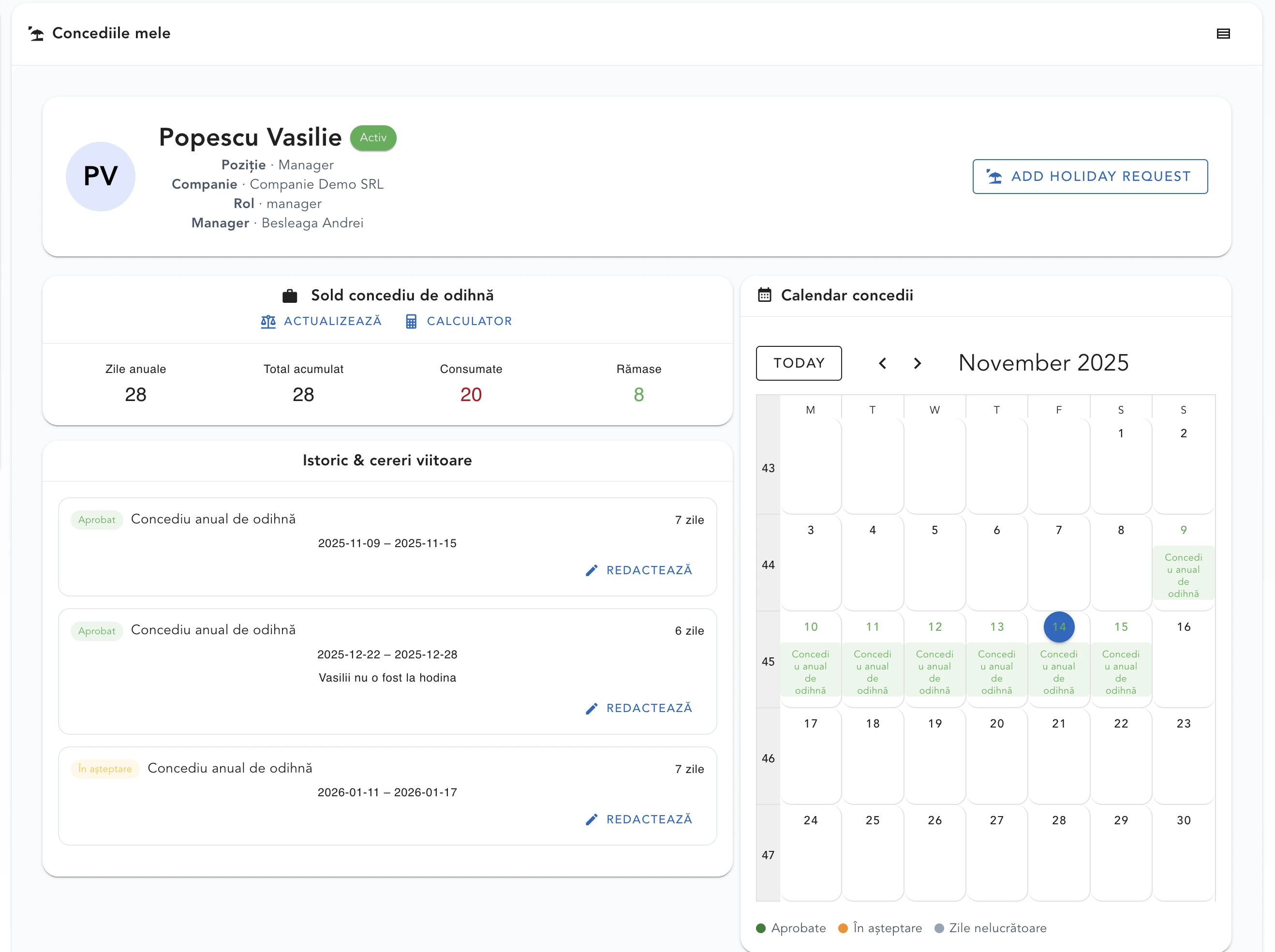
Task: Select highlighted day 14 in calendar
Action: pos(1059,627)
